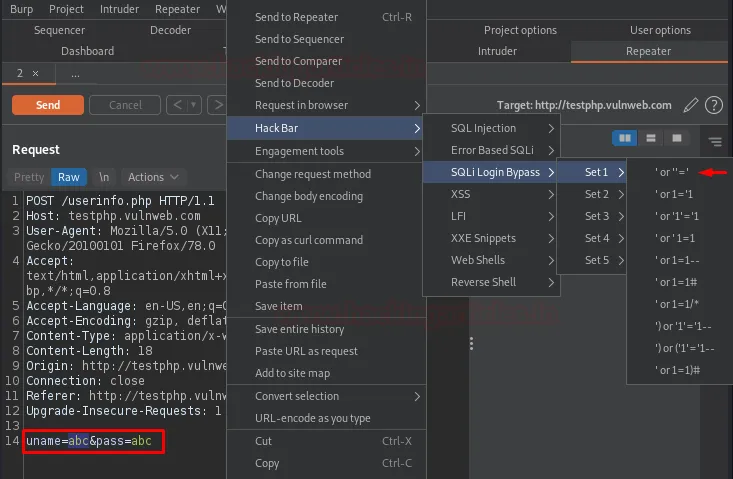Click Send to Decoder menu entry
The image size is (733, 479).
326,83
